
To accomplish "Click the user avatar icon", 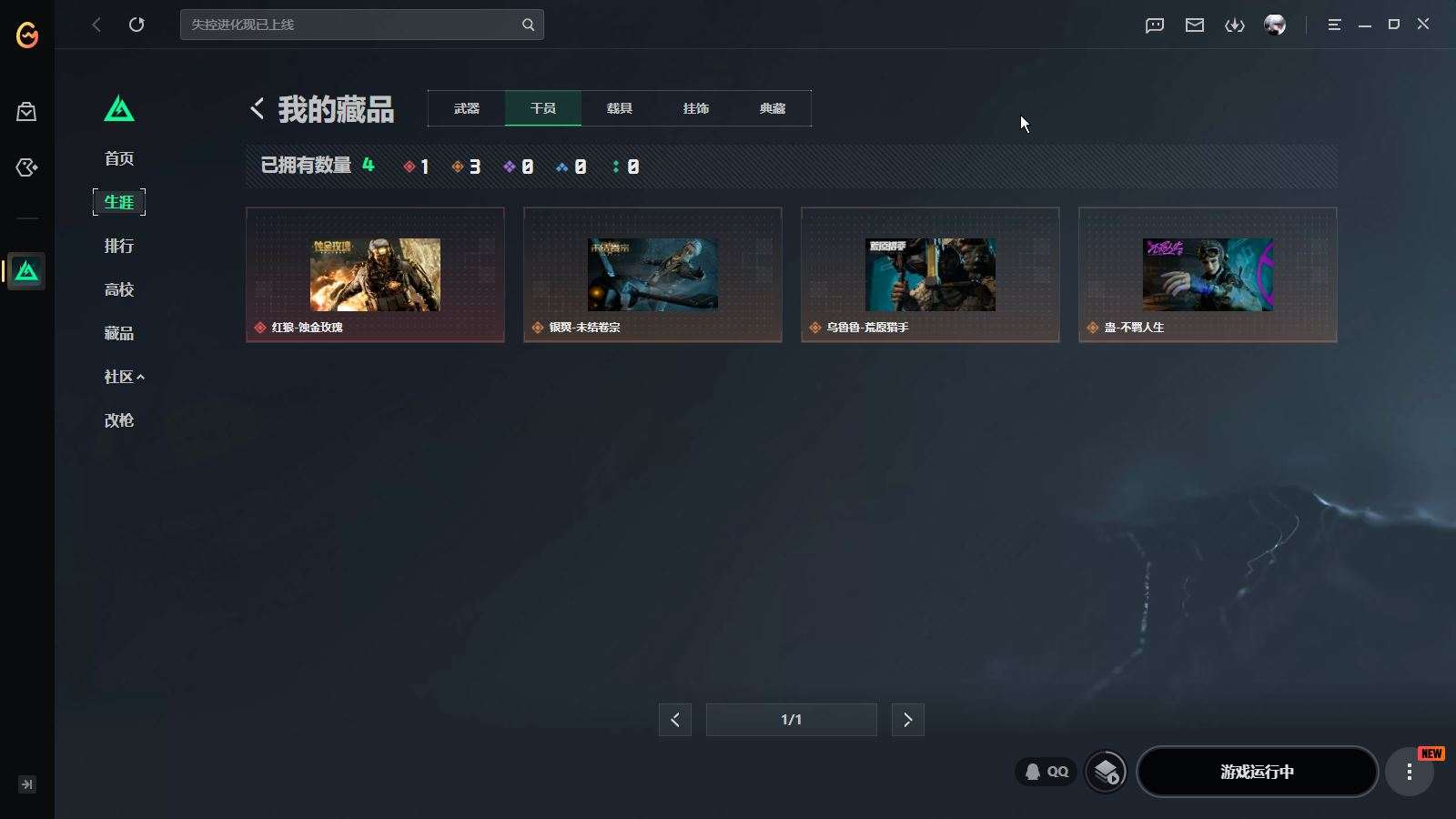I will (x=1275, y=25).
